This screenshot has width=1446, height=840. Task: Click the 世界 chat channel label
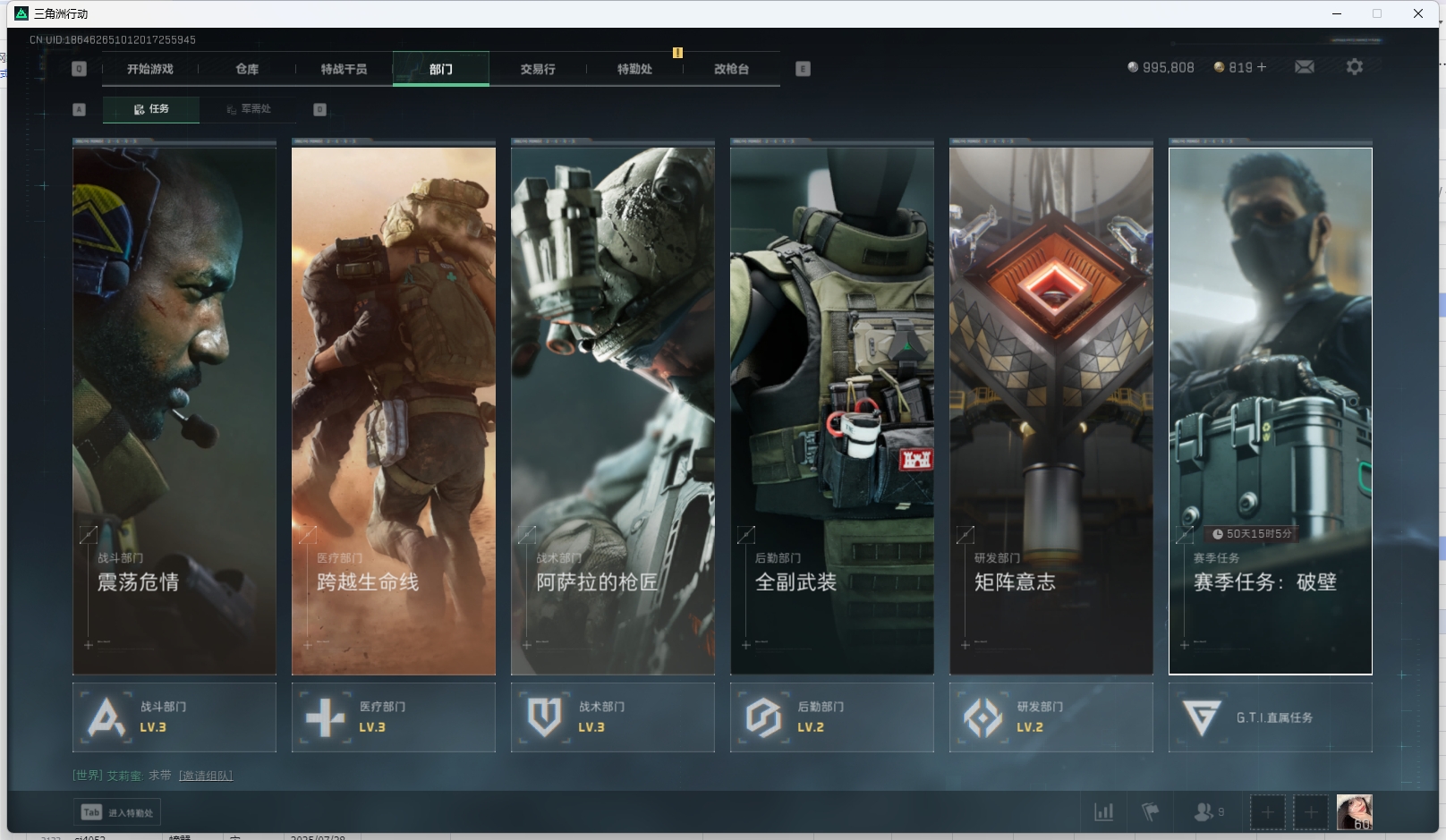[x=88, y=776]
